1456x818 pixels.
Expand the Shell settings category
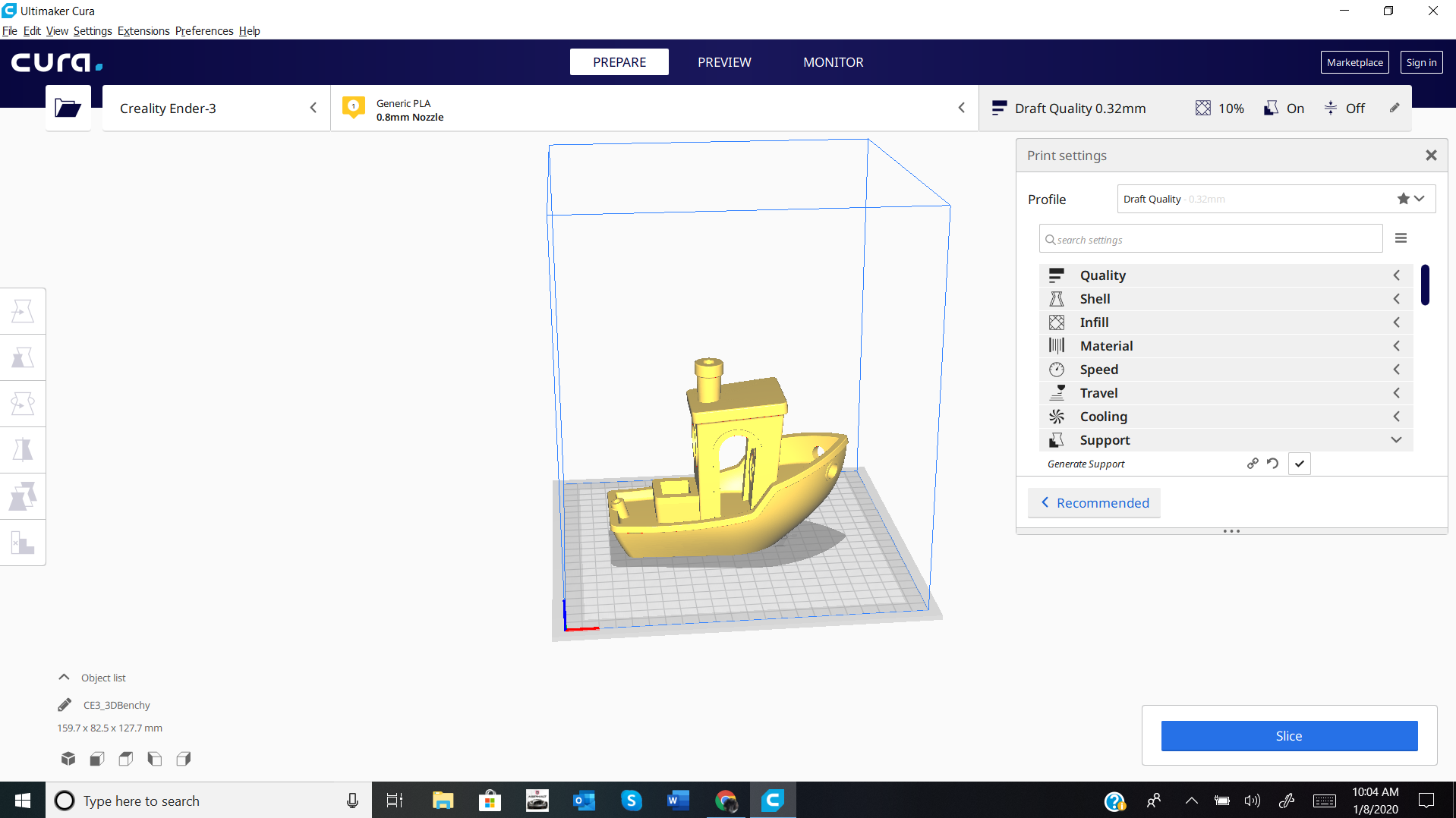coord(1225,299)
